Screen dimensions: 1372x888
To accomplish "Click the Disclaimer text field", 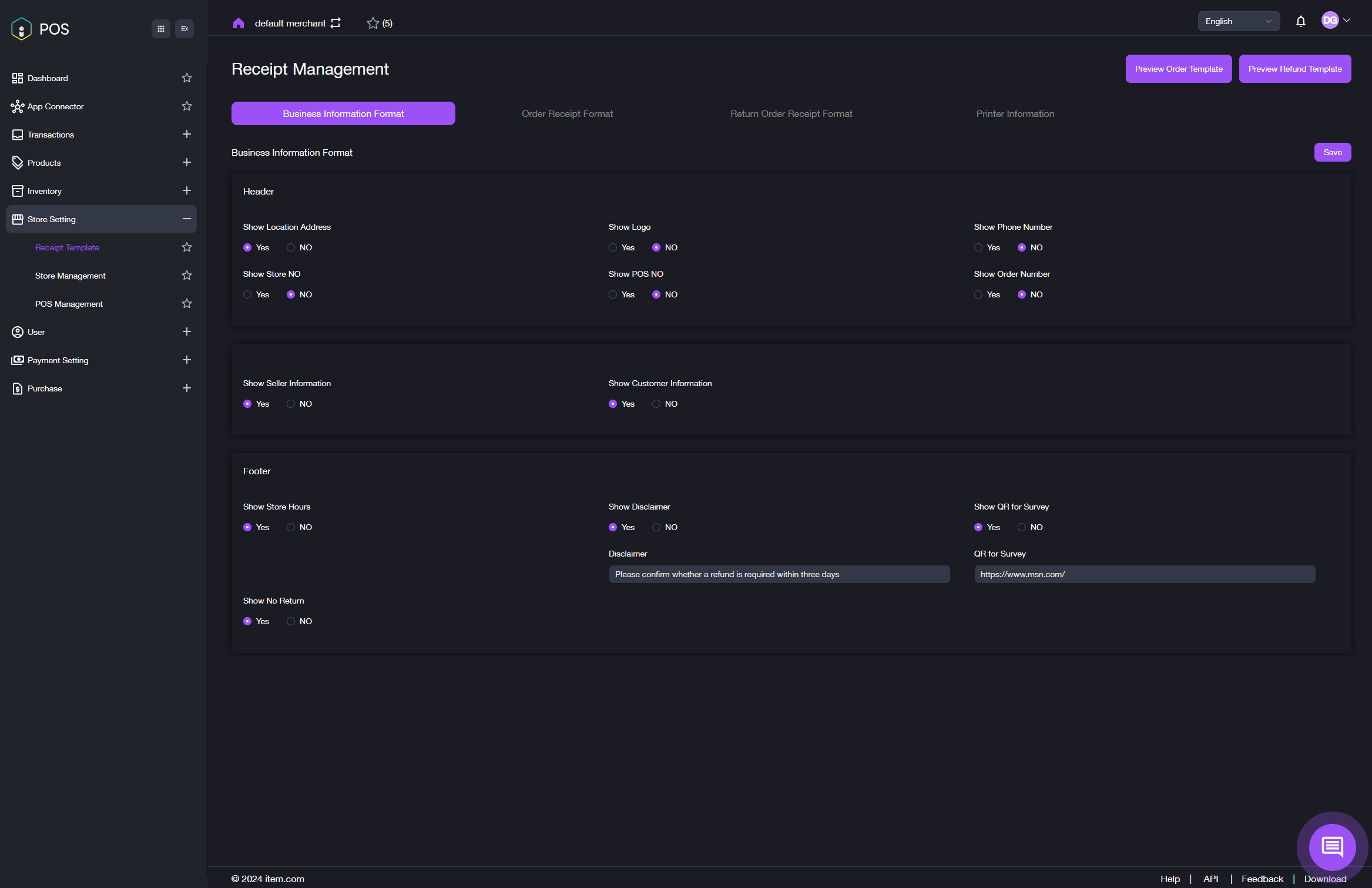I will point(779,574).
